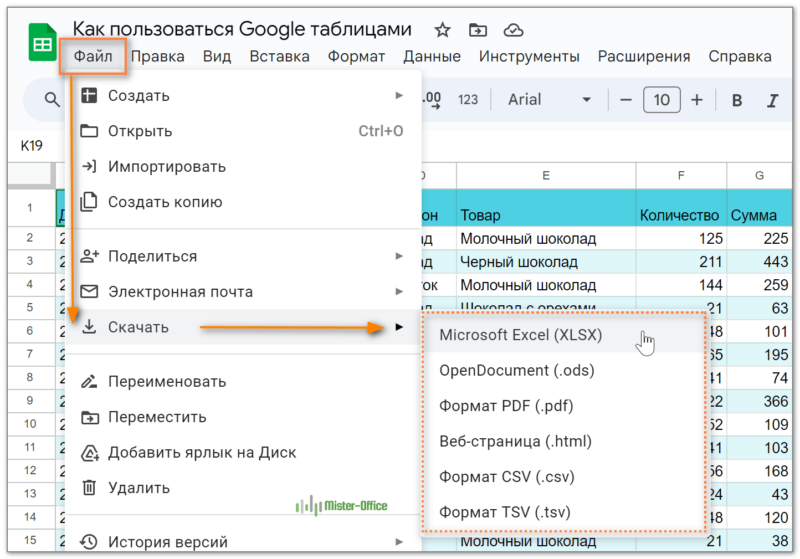
Task: Open the Данные menu
Action: pos(432,56)
